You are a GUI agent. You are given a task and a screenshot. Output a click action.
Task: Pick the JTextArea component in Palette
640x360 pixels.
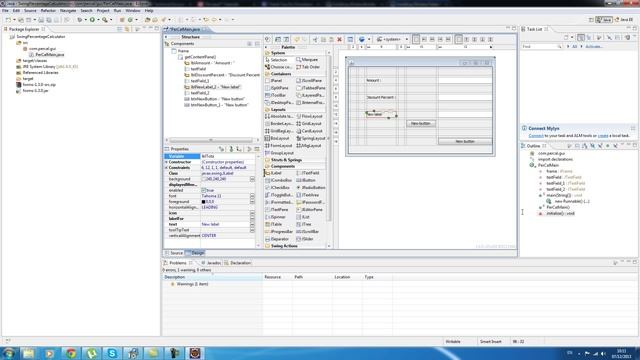click(308, 195)
